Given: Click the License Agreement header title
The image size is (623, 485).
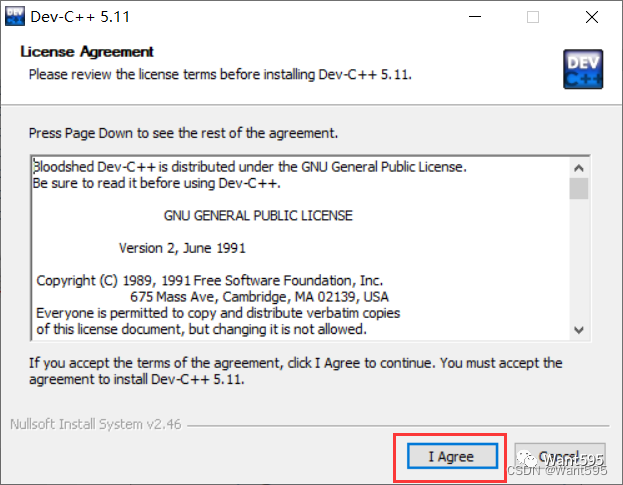Looking at the screenshot, I should point(87,52).
